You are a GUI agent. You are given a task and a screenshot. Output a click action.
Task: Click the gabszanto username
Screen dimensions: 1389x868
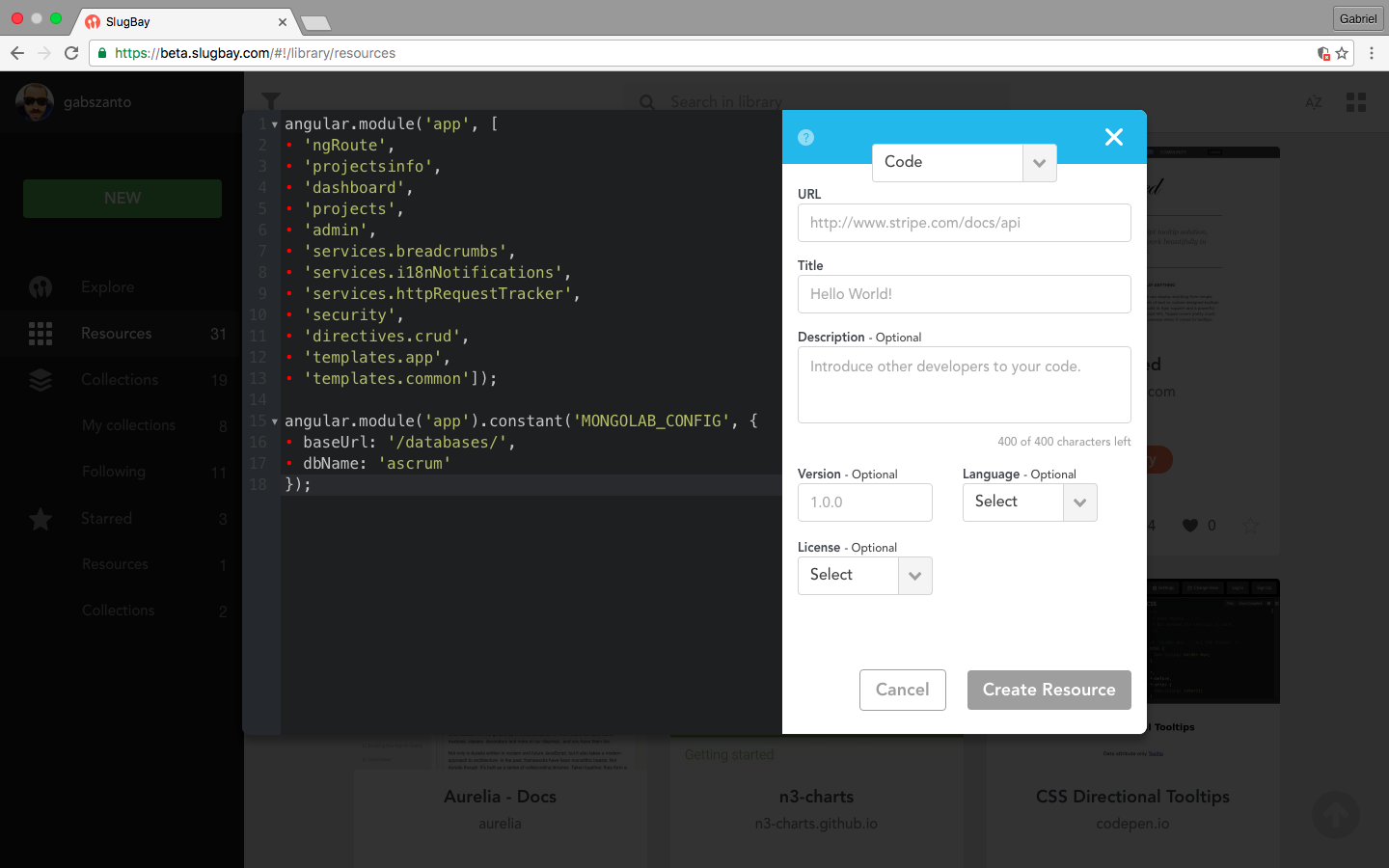click(97, 102)
